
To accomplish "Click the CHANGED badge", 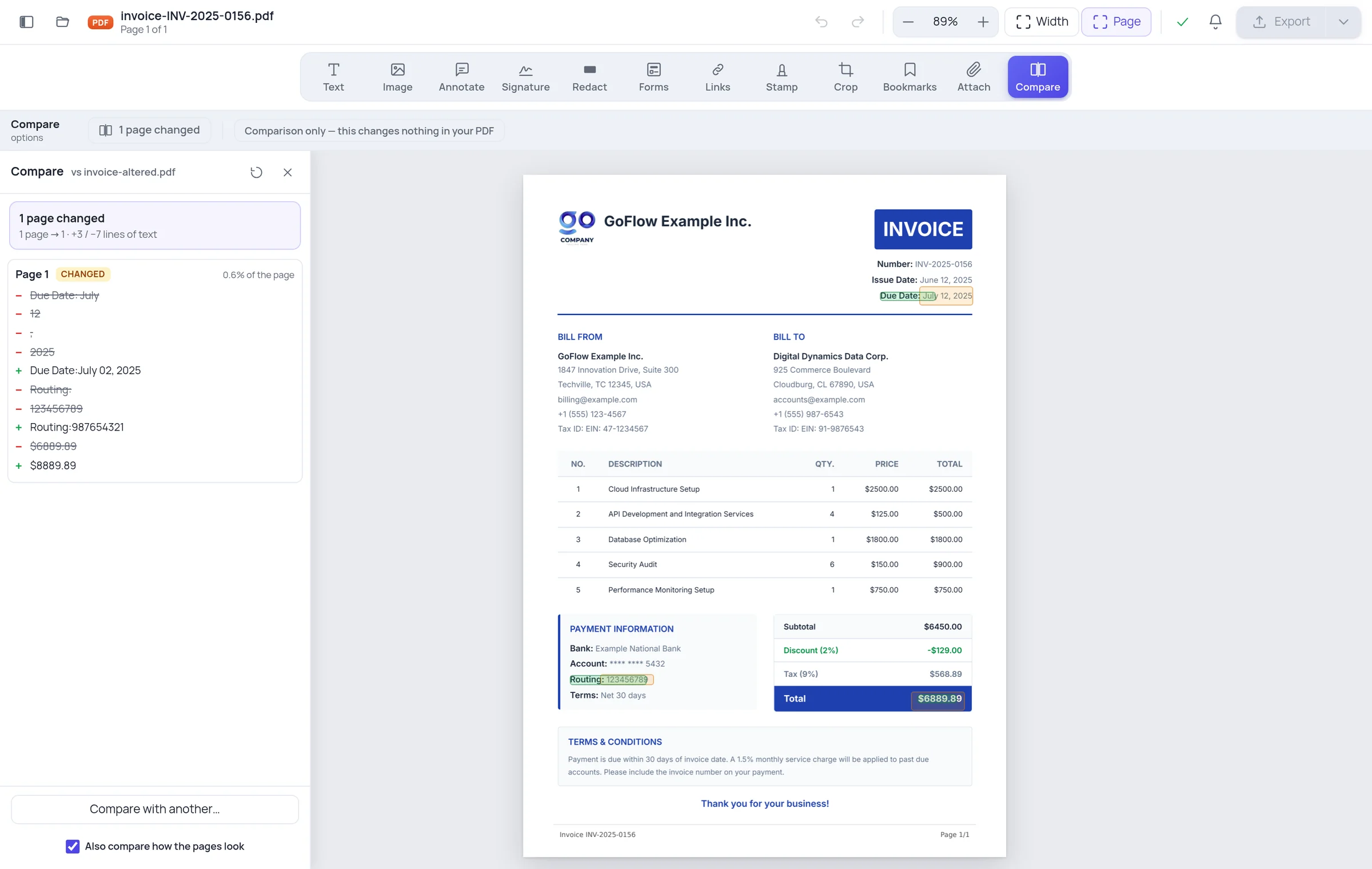I will [x=83, y=274].
